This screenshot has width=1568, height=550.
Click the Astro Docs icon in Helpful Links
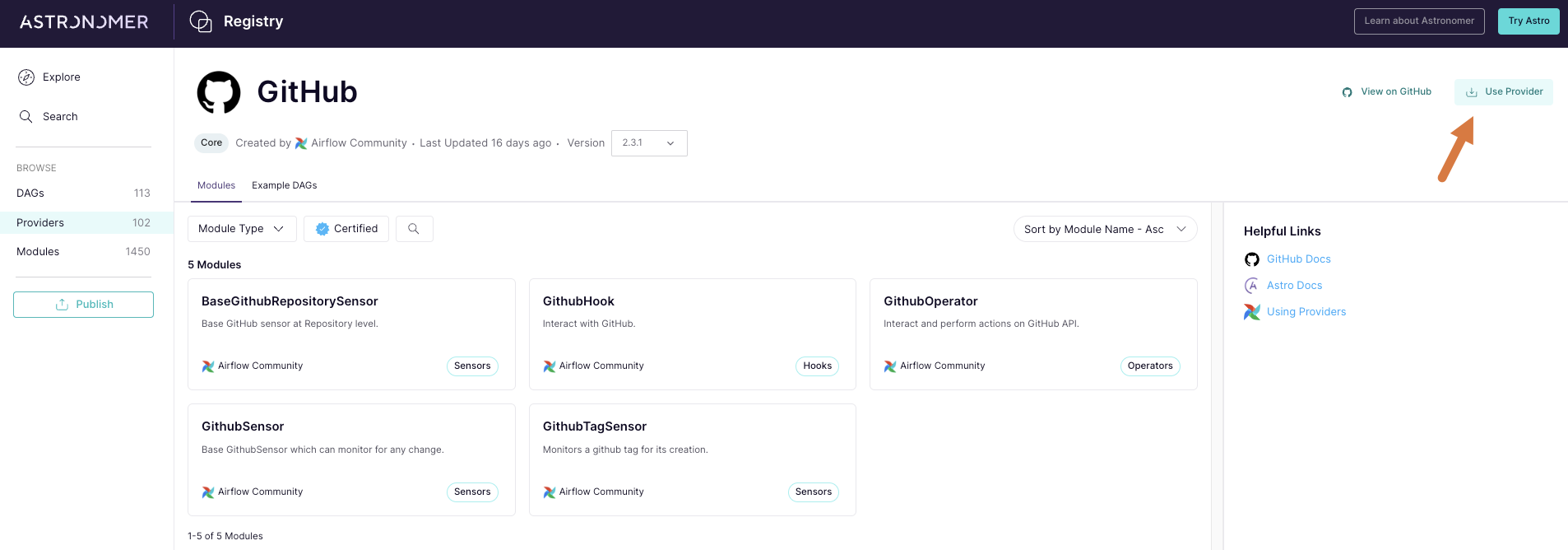tap(1252, 286)
